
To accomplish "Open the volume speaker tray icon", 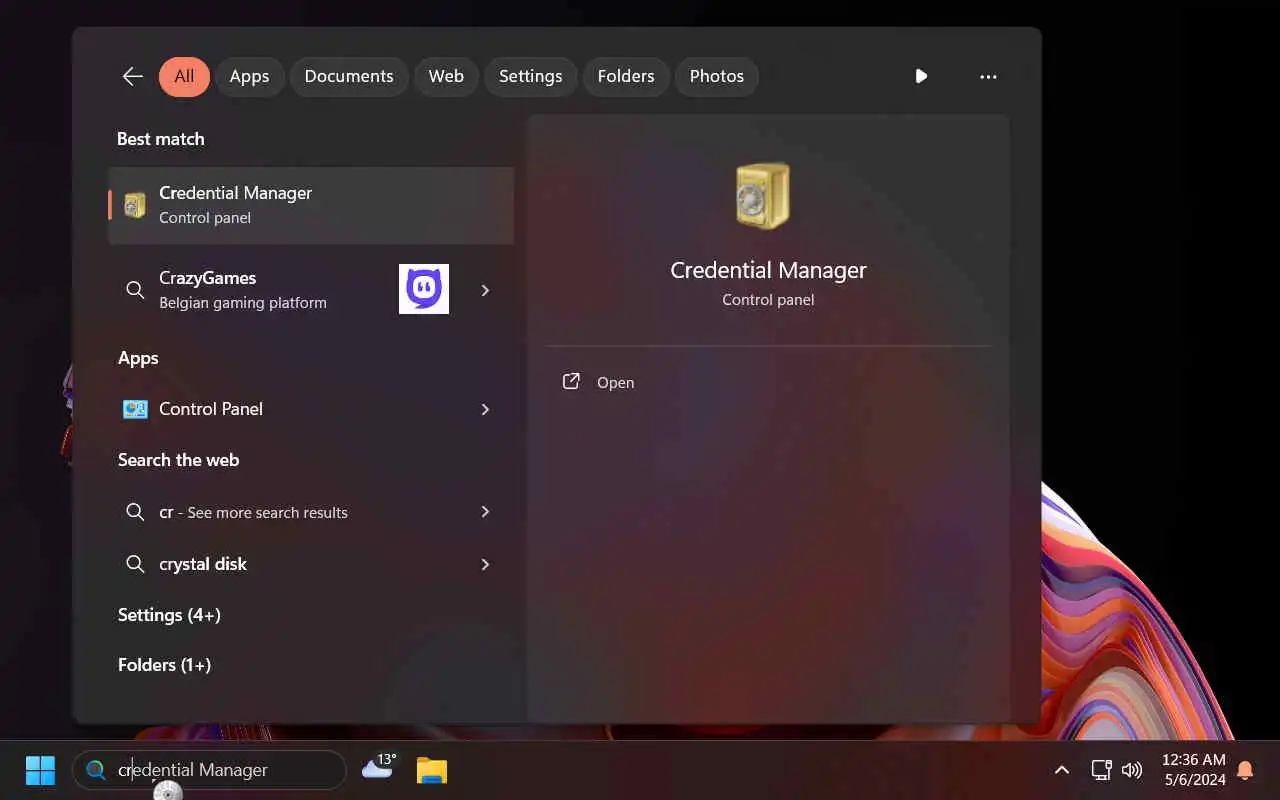I will (x=1132, y=770).
